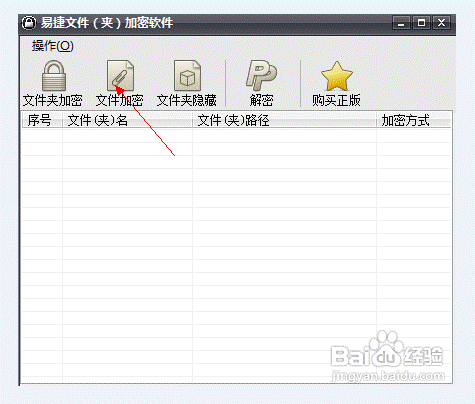Maximize the encryption software window
475x404 pixels.
coord(421,23)
